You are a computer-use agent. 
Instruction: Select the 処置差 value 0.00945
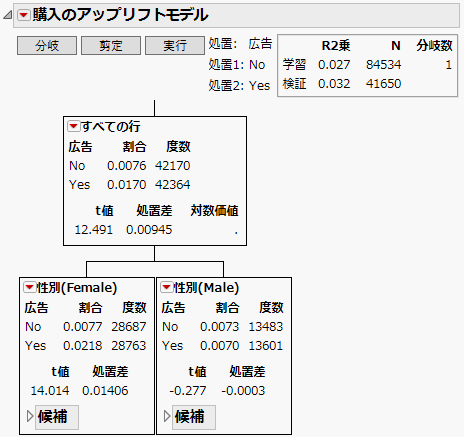tap(149, 230)
